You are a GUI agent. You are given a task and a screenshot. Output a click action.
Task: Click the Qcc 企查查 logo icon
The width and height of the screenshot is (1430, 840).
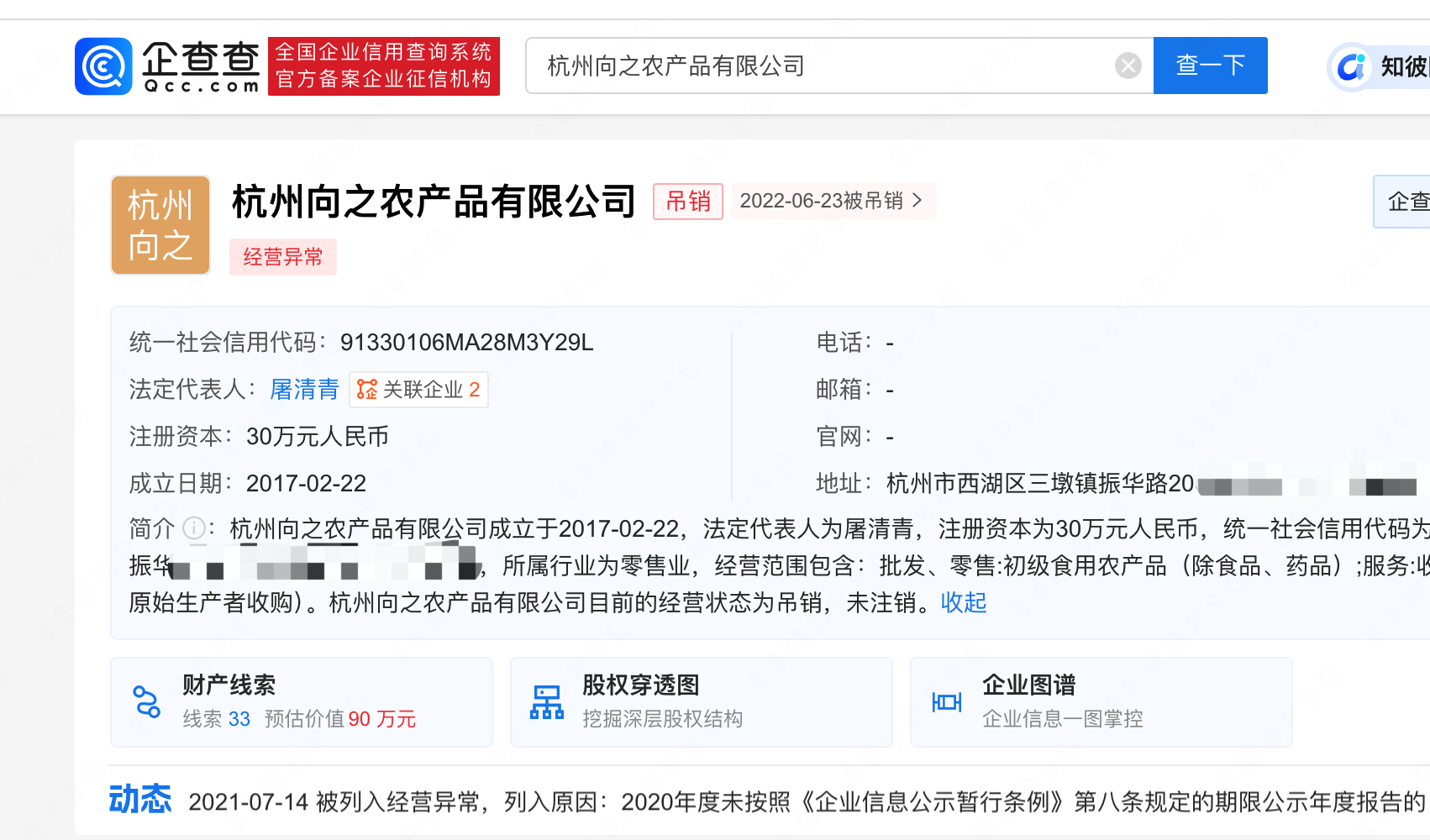[x=103, y=66]
